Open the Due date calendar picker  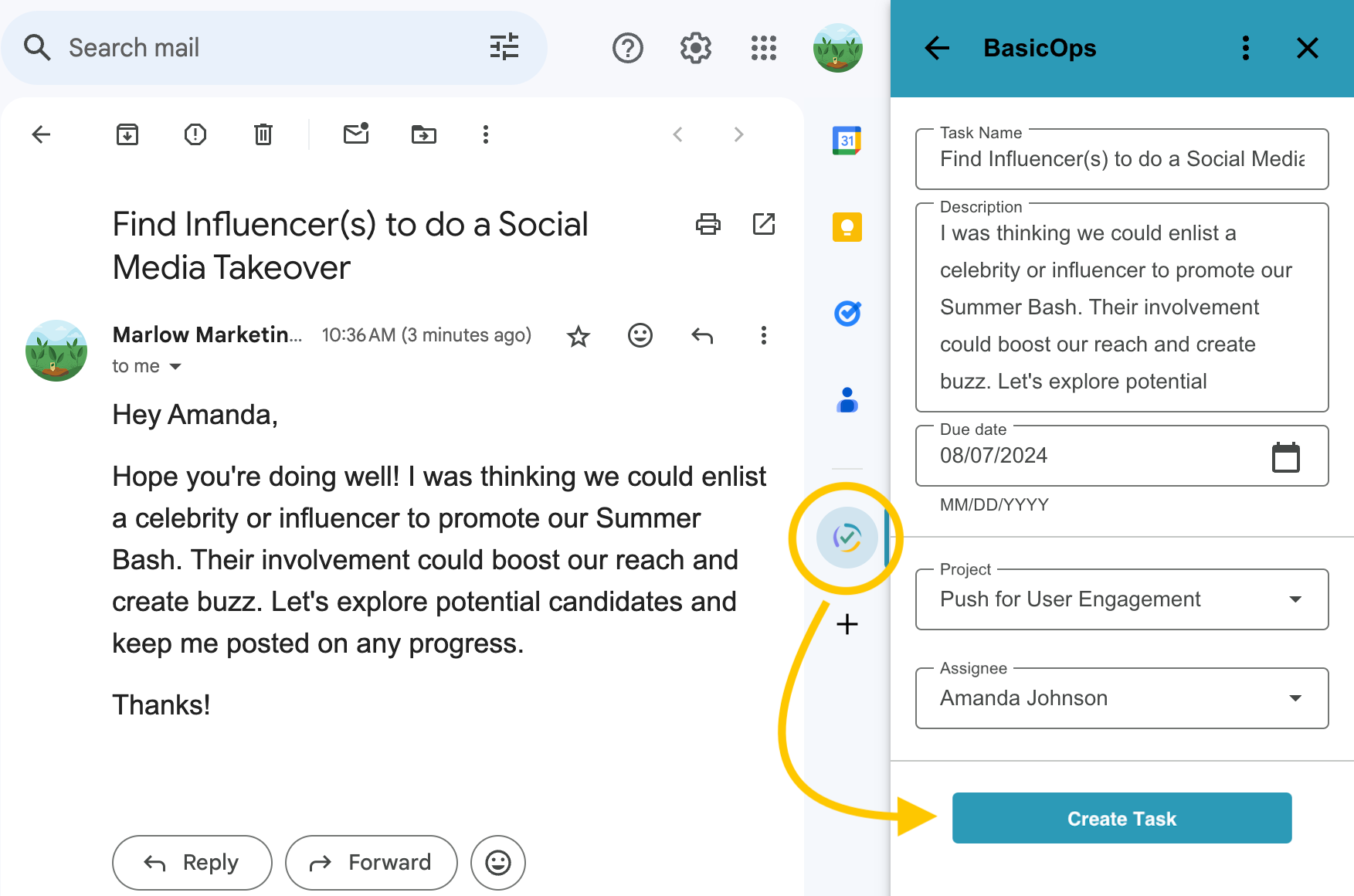pyautogui.click(x=1286, y=456)
